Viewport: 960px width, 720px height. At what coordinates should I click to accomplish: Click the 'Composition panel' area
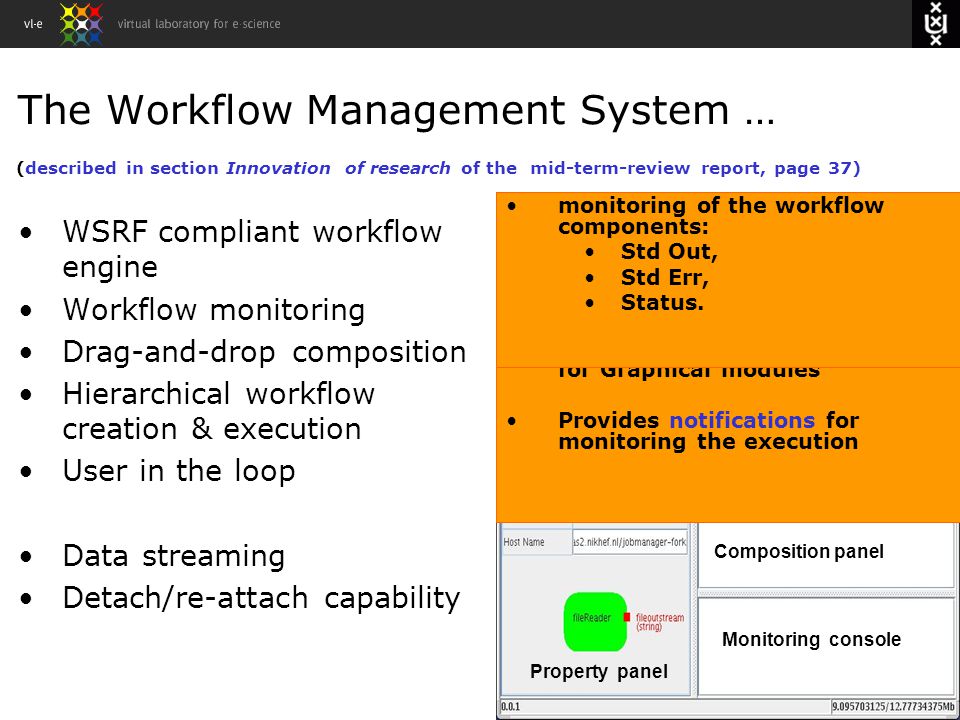[826, 555]
